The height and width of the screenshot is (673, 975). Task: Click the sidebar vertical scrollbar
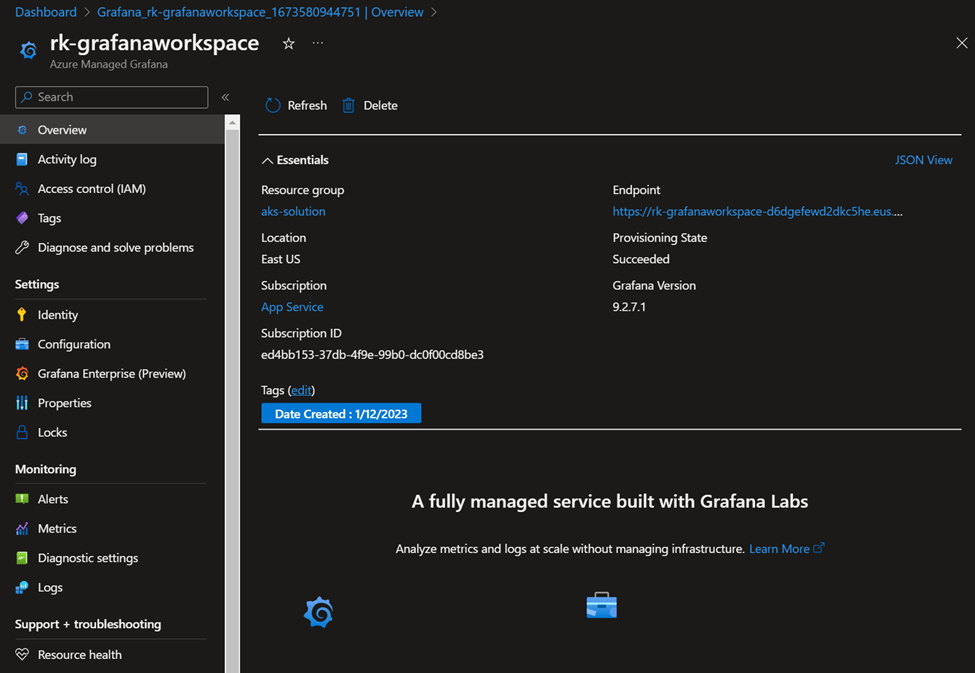pyautogui.click(x=232, y=400)
